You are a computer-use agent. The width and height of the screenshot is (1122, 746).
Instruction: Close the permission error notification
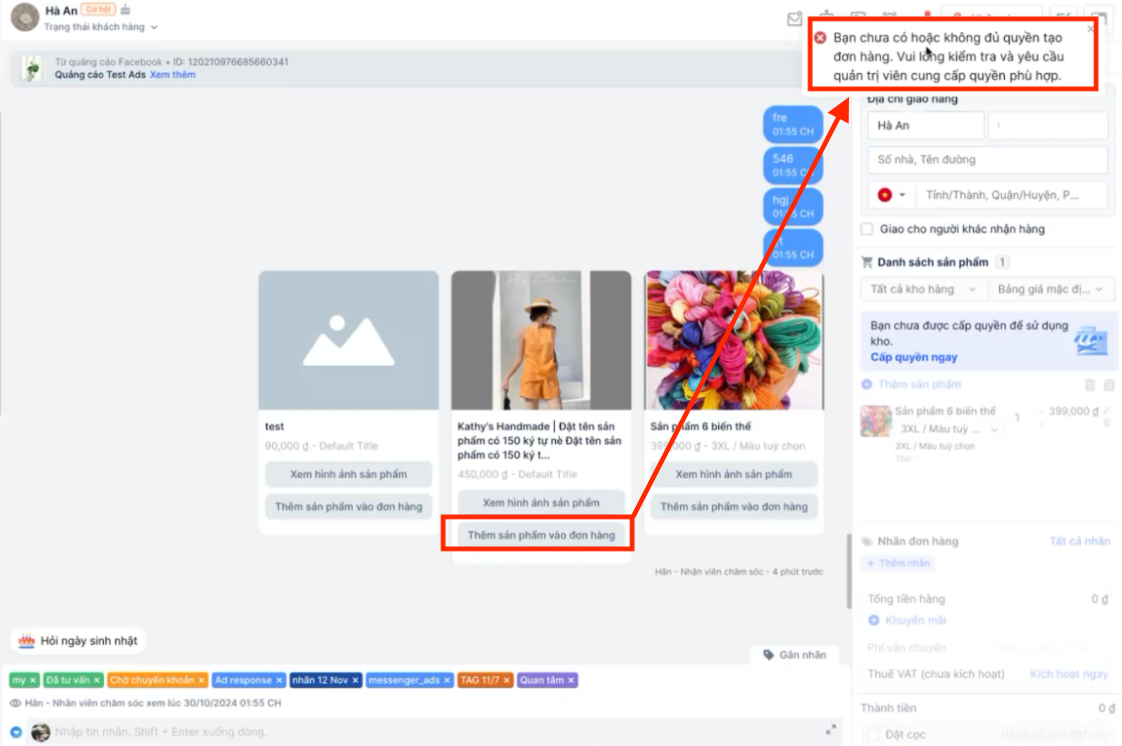click(1091, 29)
